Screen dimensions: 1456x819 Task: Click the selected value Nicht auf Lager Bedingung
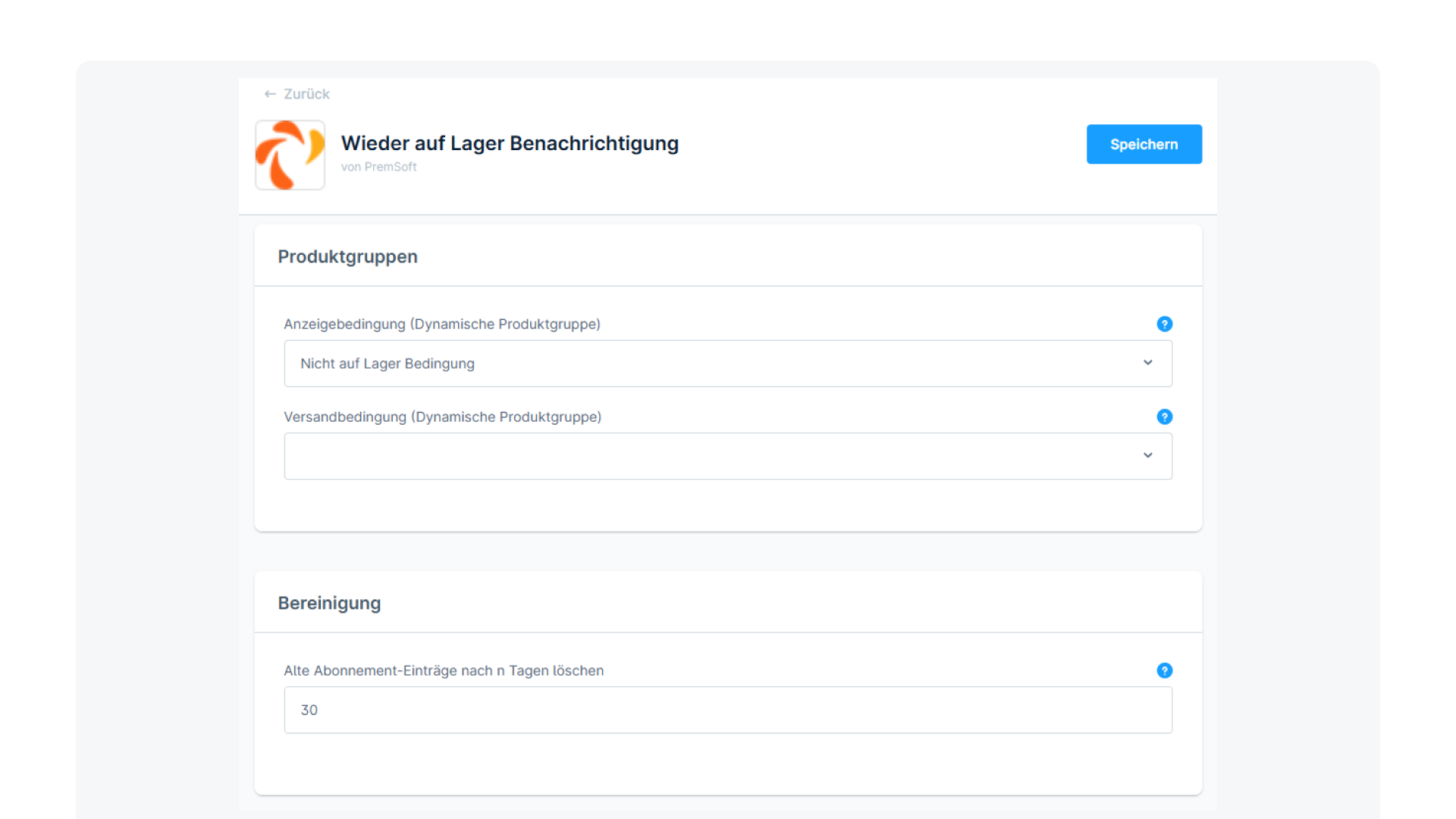(387, 363)
